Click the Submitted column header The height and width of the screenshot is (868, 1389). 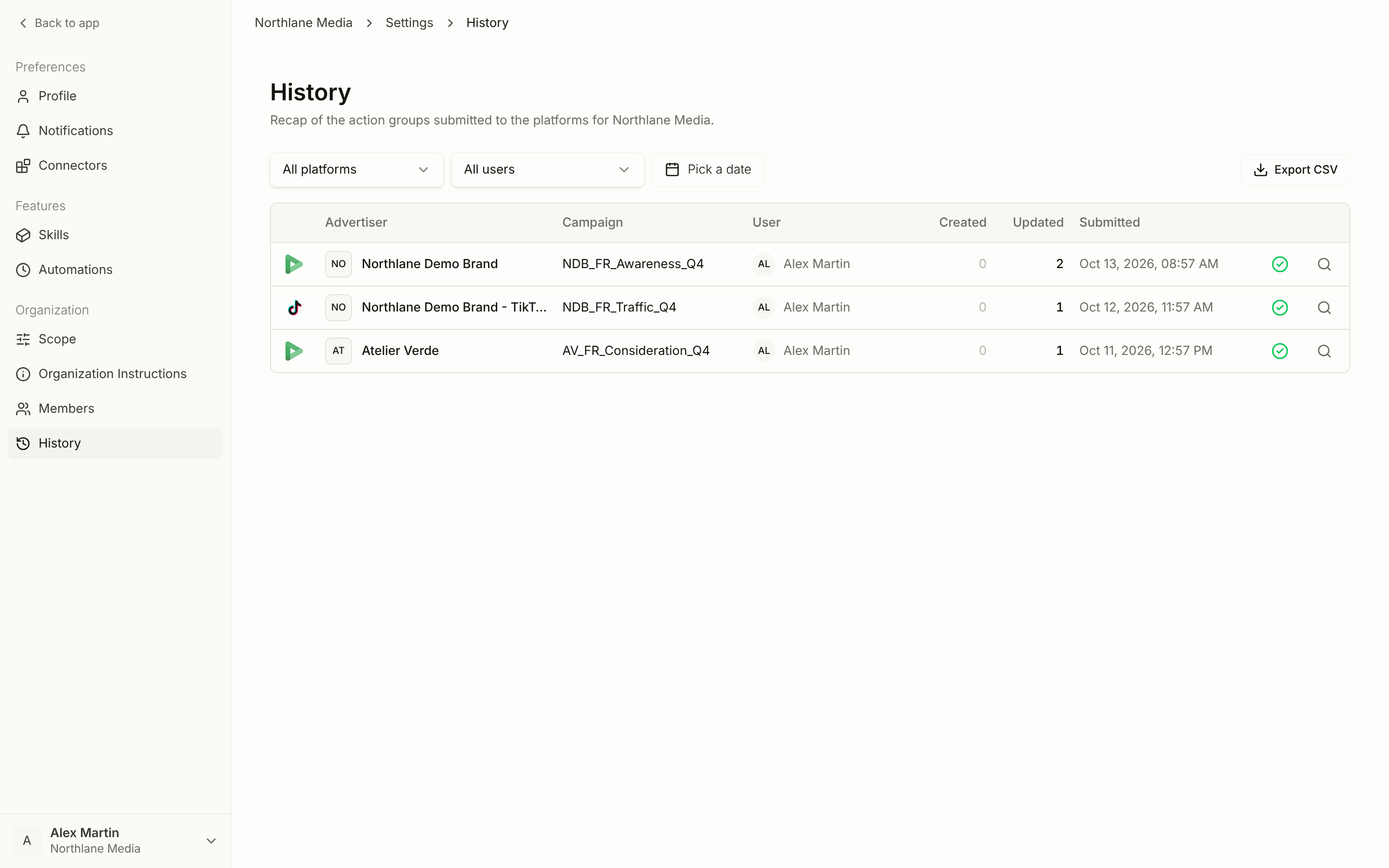pyautogui.click(x=1109, y=222)
